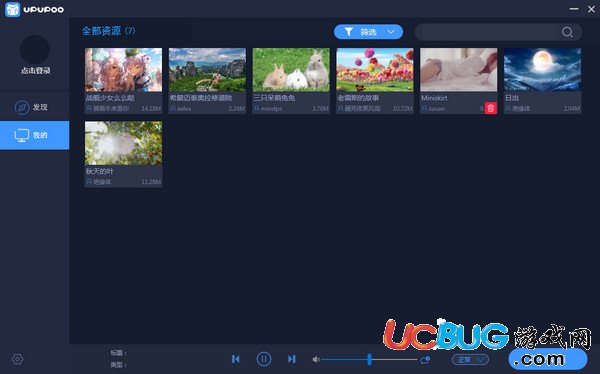
Task: Open the 正常 display mode dropdown
Action: pyautogui.click(x=470, y=359)
